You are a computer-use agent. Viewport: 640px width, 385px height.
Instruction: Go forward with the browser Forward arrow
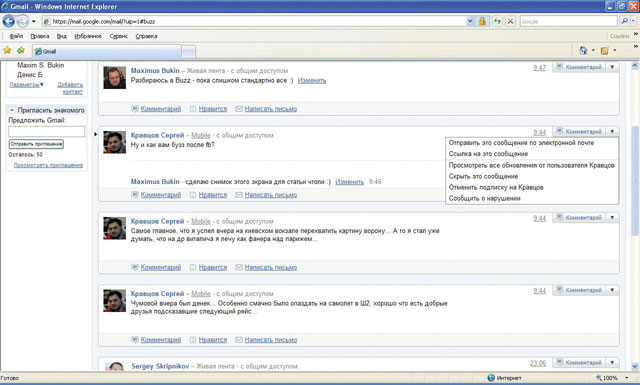tap(23, 21)
